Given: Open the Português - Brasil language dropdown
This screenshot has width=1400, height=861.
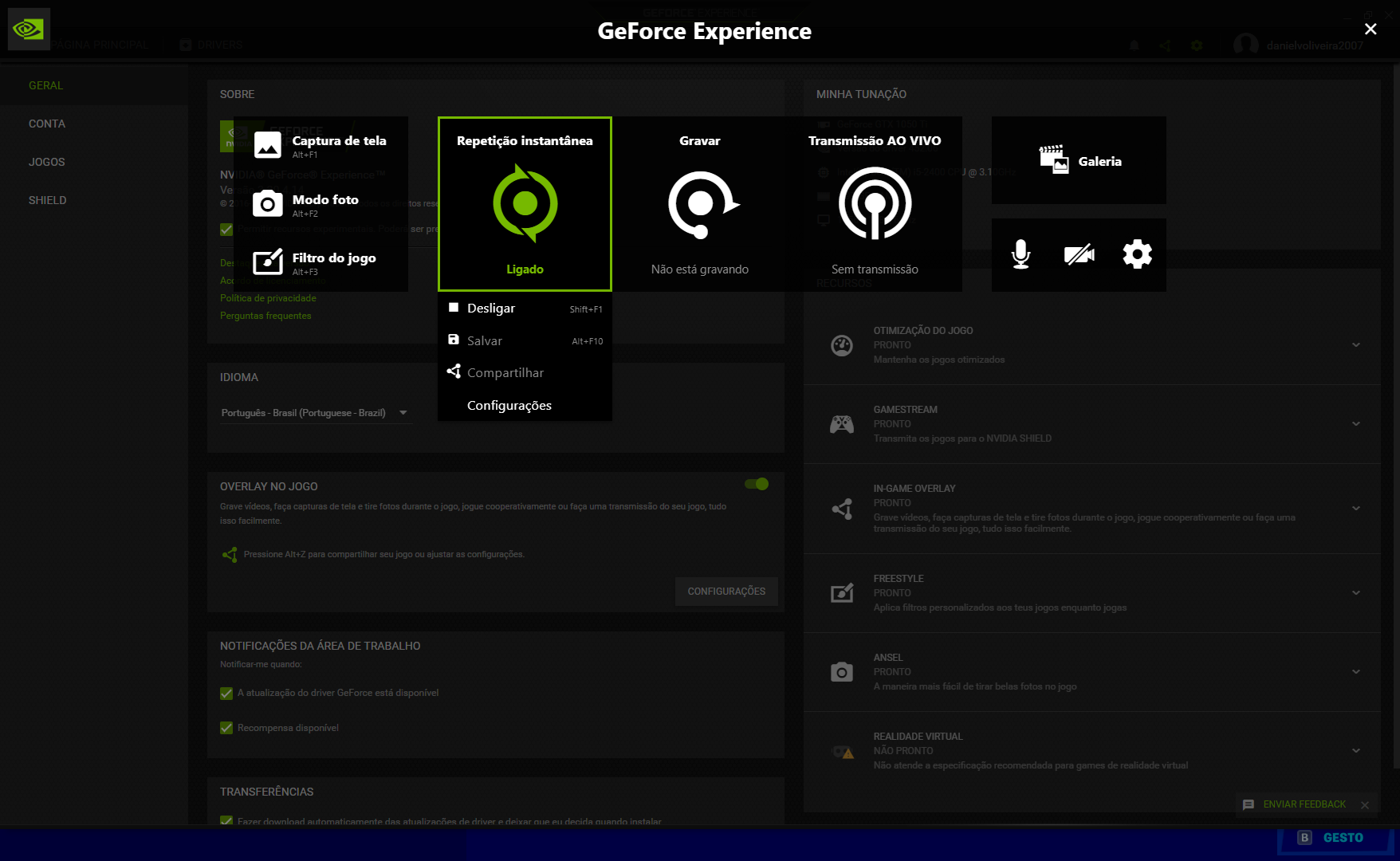Looking at the screenshot, I should pos(315,413).
